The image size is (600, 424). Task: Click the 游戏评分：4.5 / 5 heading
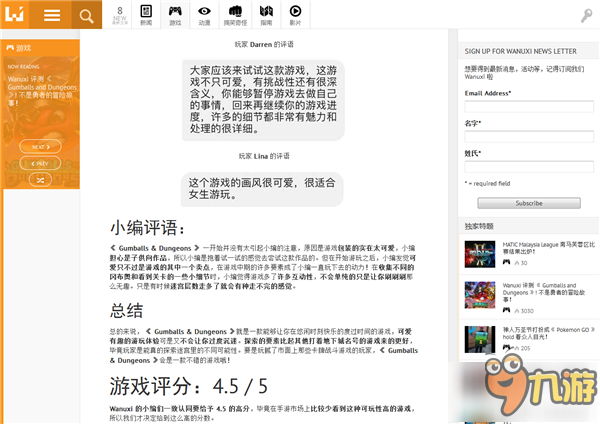coord(188,386)
